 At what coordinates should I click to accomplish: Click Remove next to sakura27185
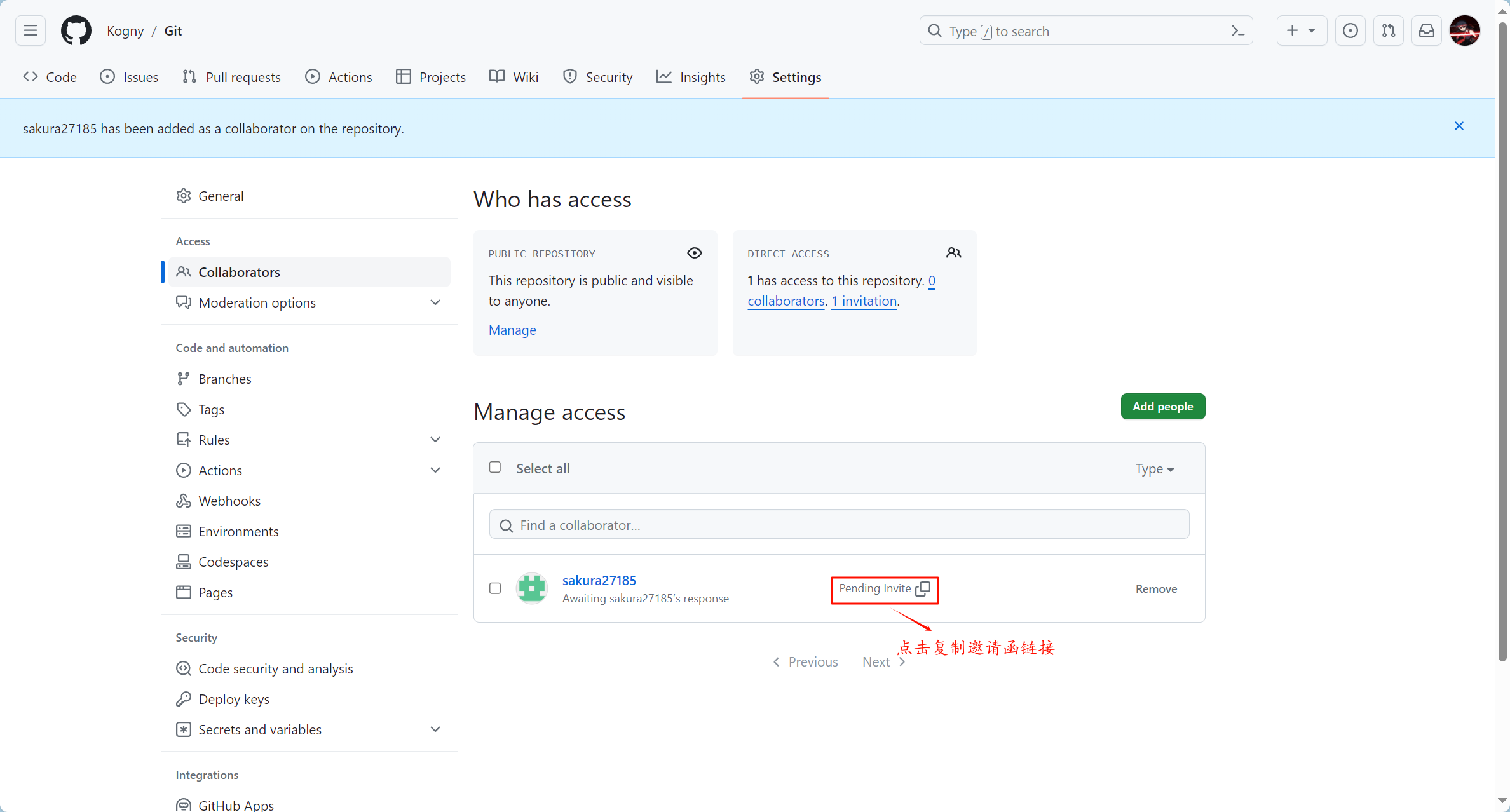[x=1156, y=588]
